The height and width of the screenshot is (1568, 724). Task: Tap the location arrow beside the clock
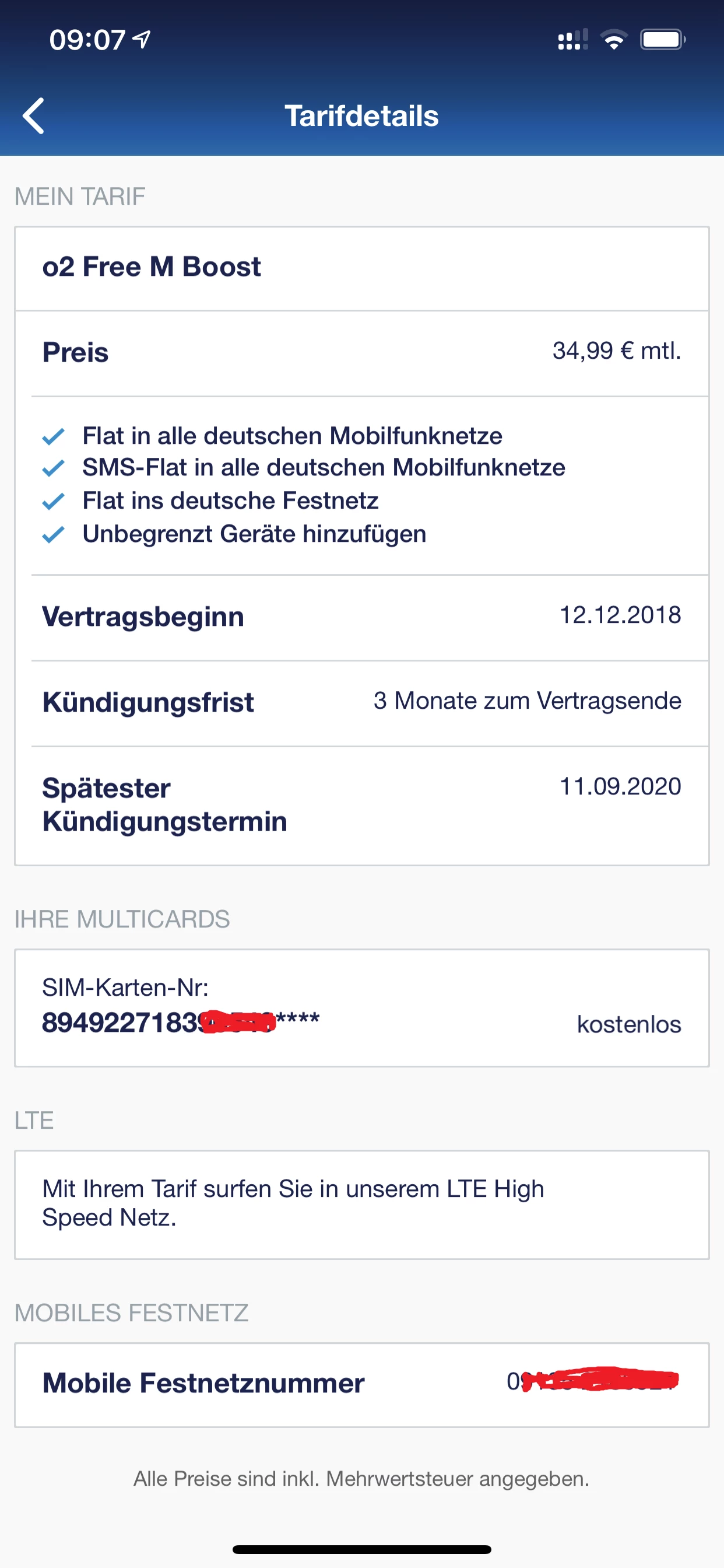click(x=142, y=40)
